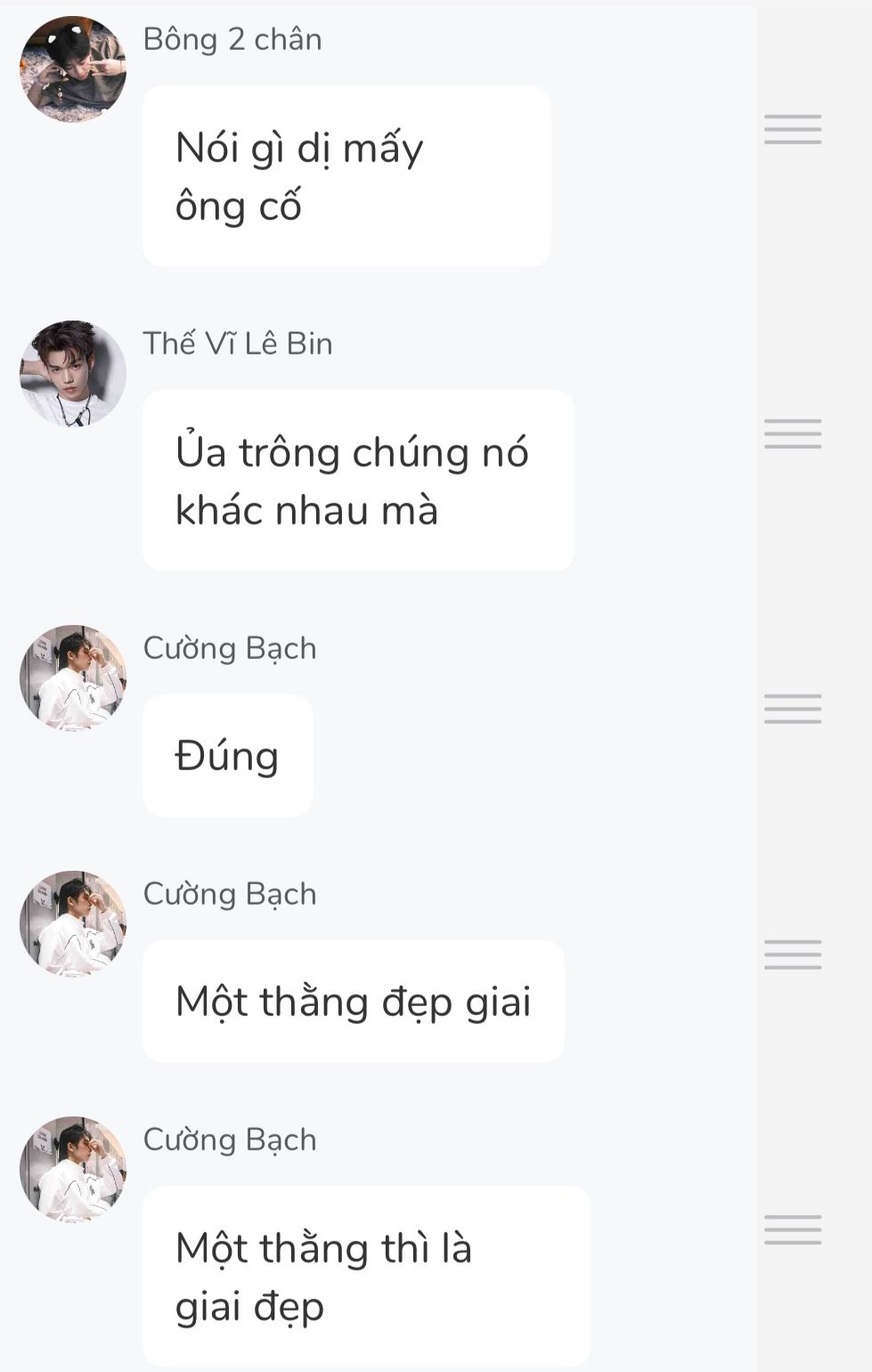This screenshot has width=872, height=1372.
Task: Click the name "Cường Bạch" above "Đúng"
Action: pyautogui.click(x=230, y=648)
